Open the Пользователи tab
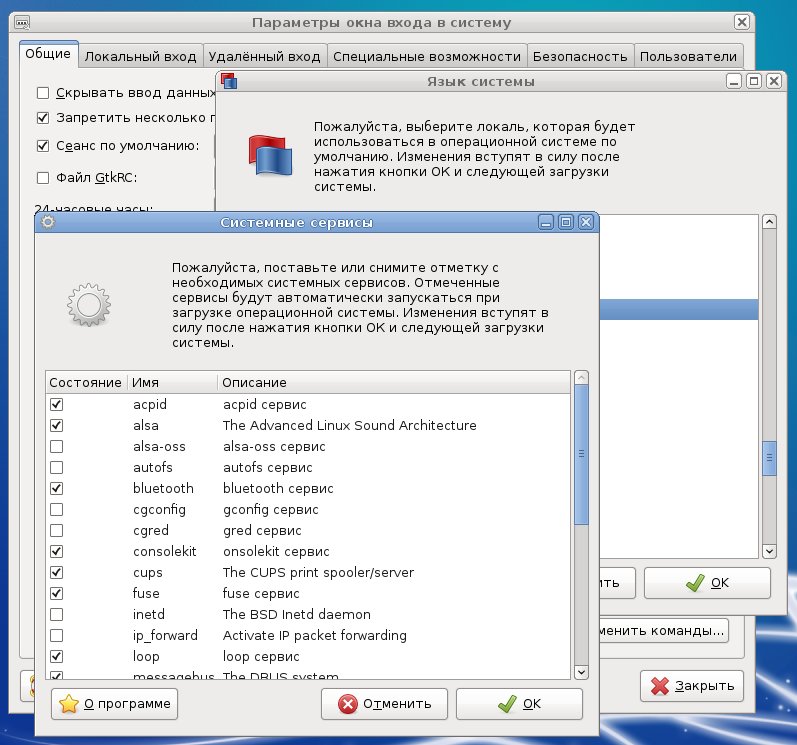797x745 pixels. [x=689, y=56]
